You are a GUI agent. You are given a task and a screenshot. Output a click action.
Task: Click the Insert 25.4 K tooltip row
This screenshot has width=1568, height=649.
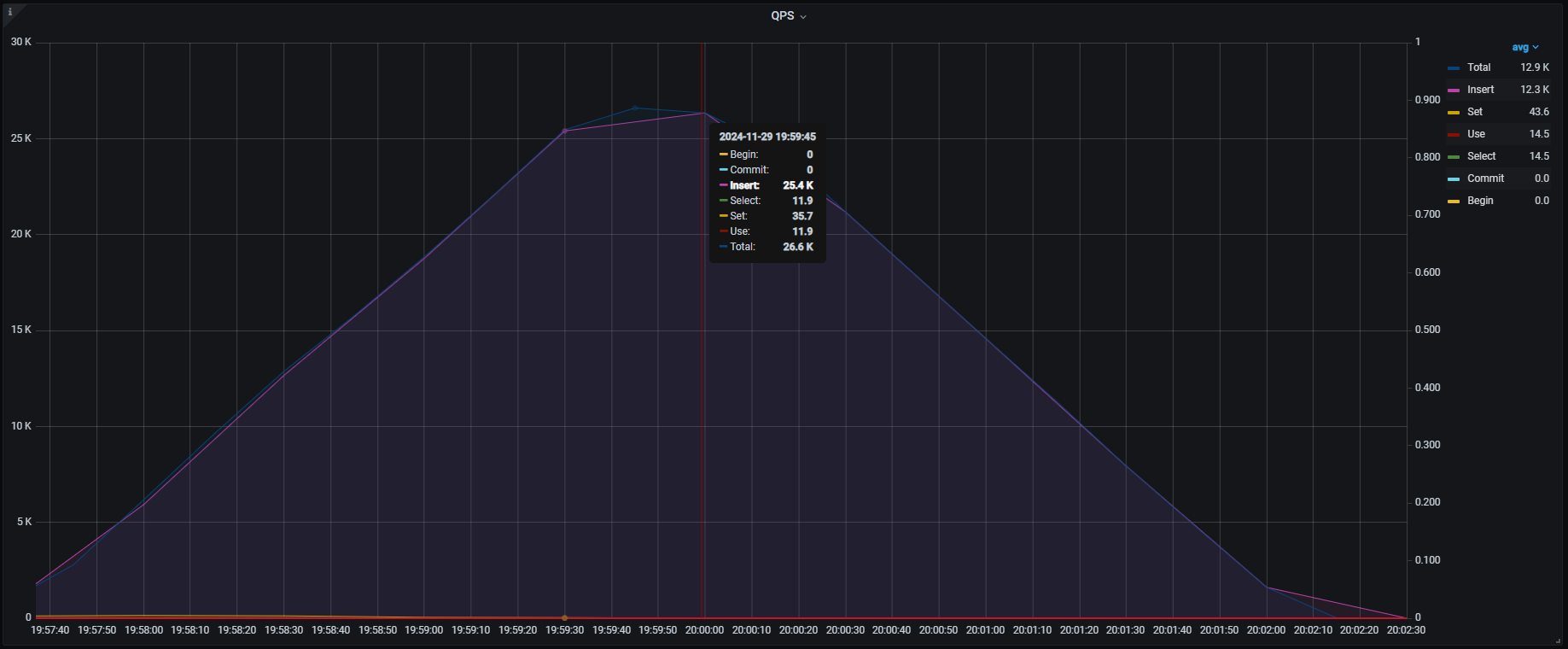click(767, 185)
